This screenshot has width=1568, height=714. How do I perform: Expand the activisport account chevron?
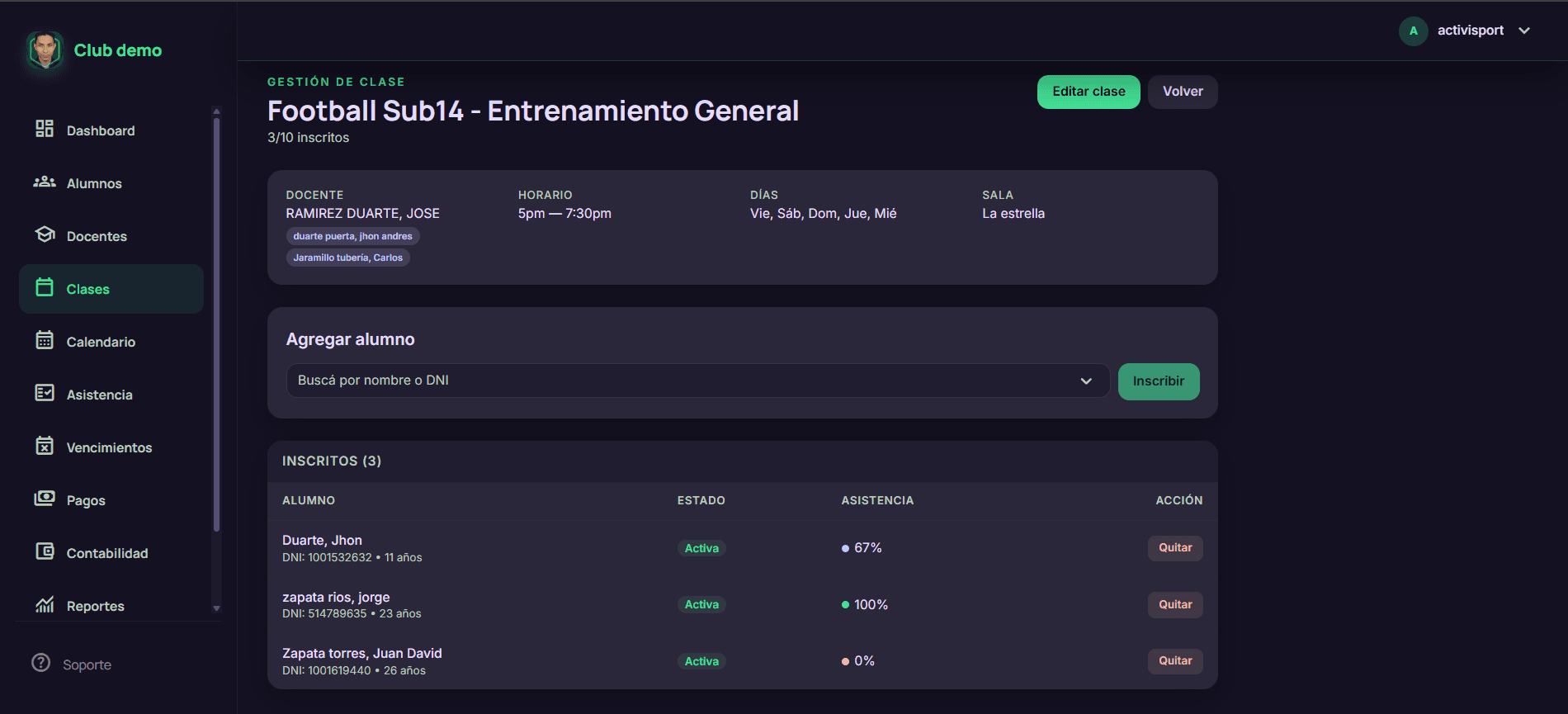point(1524,31)
